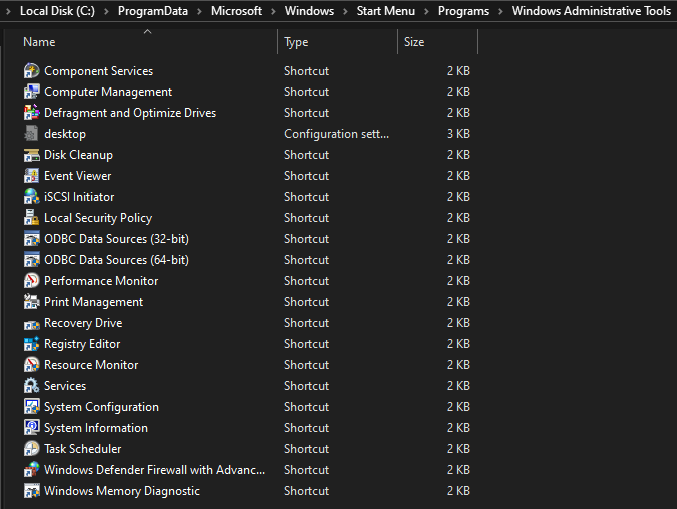Image resolution: width=677 pixels, height=509 pixels.
Task: Expand chevron after ProgramData breadcrumb
Action: point(199,11)
